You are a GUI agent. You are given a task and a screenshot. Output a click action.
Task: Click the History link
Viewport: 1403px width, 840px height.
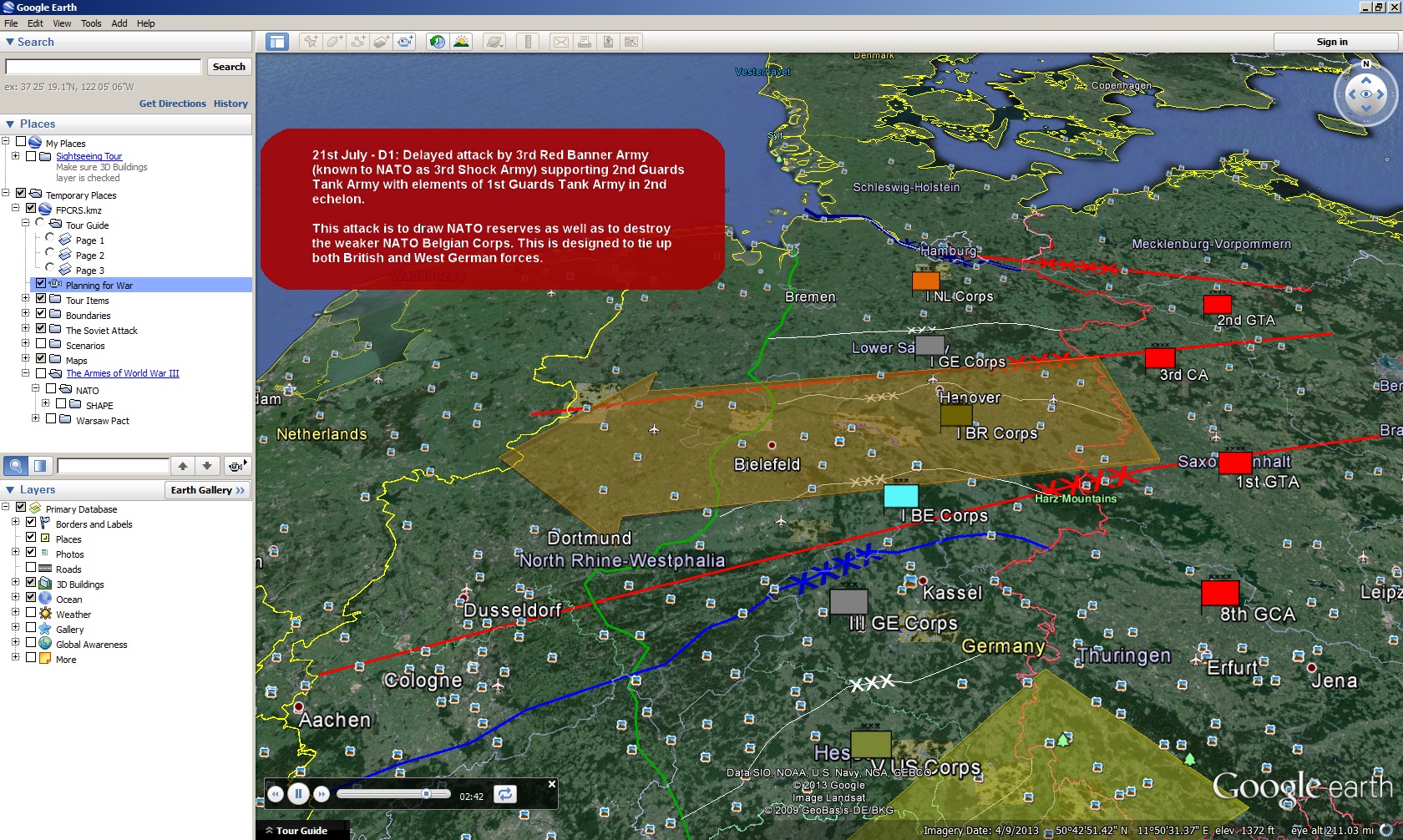[x=230, y=104]
